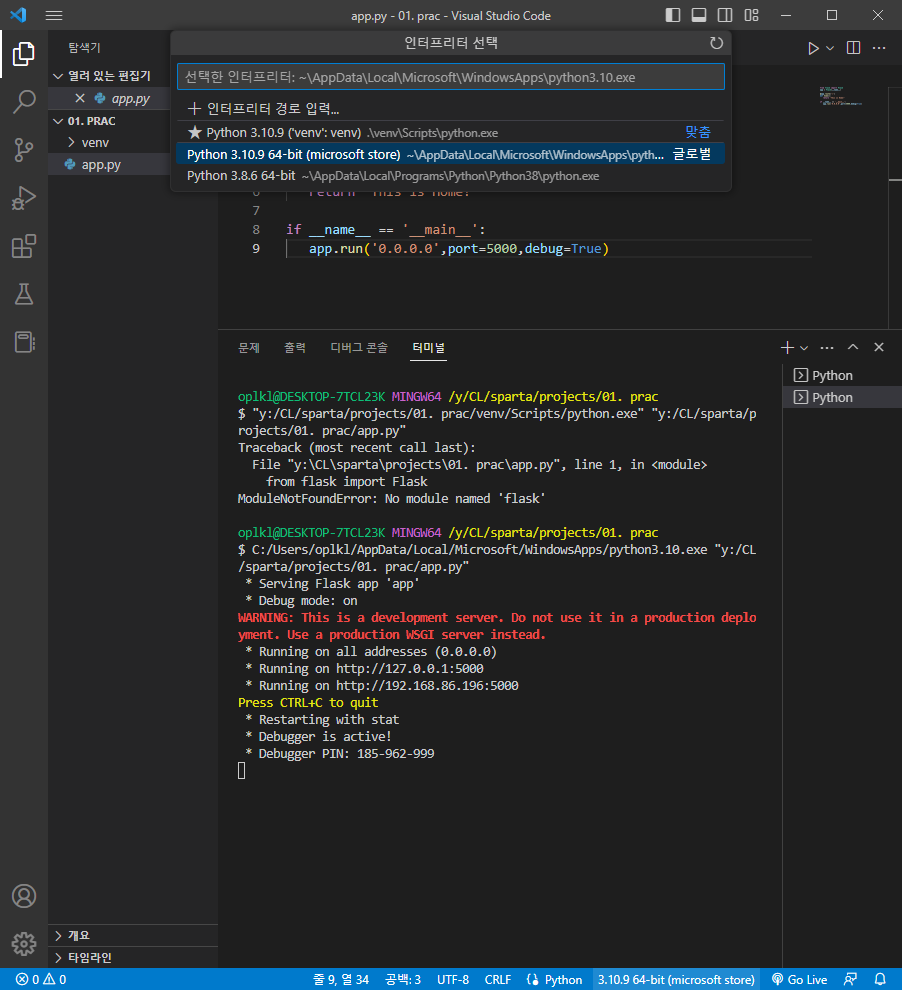
Task: Change indentation via 공백: 3
Action: click(403, 979)
